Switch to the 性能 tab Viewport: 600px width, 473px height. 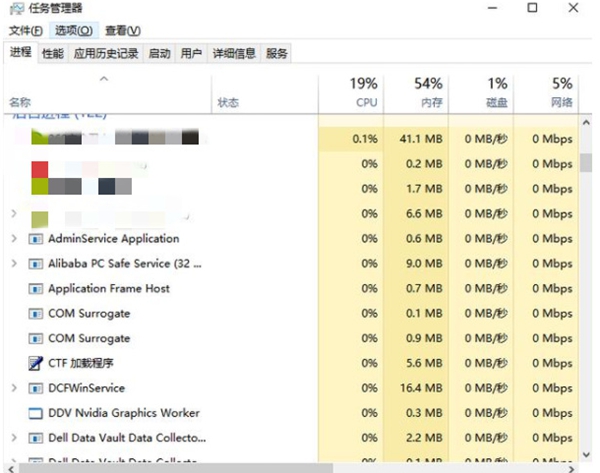tap(53, 54)
